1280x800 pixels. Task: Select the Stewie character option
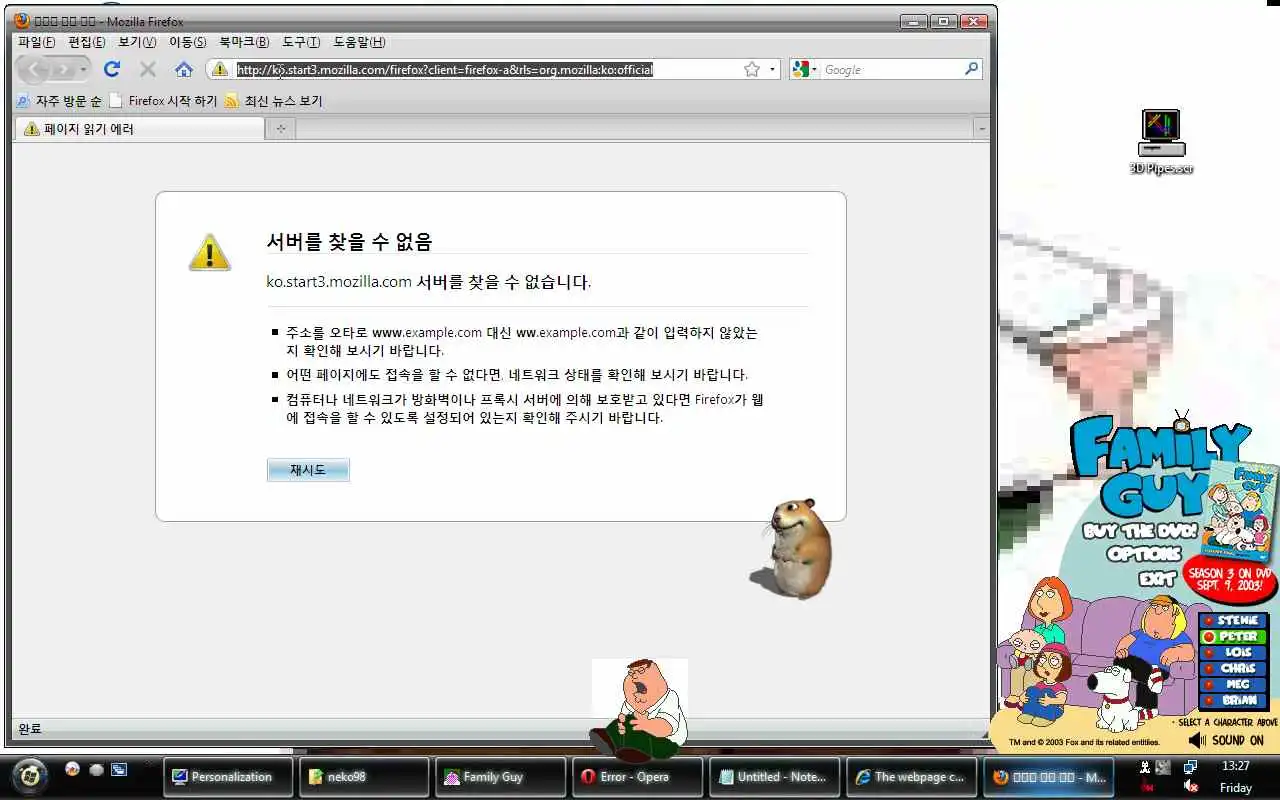[1233, 620]
